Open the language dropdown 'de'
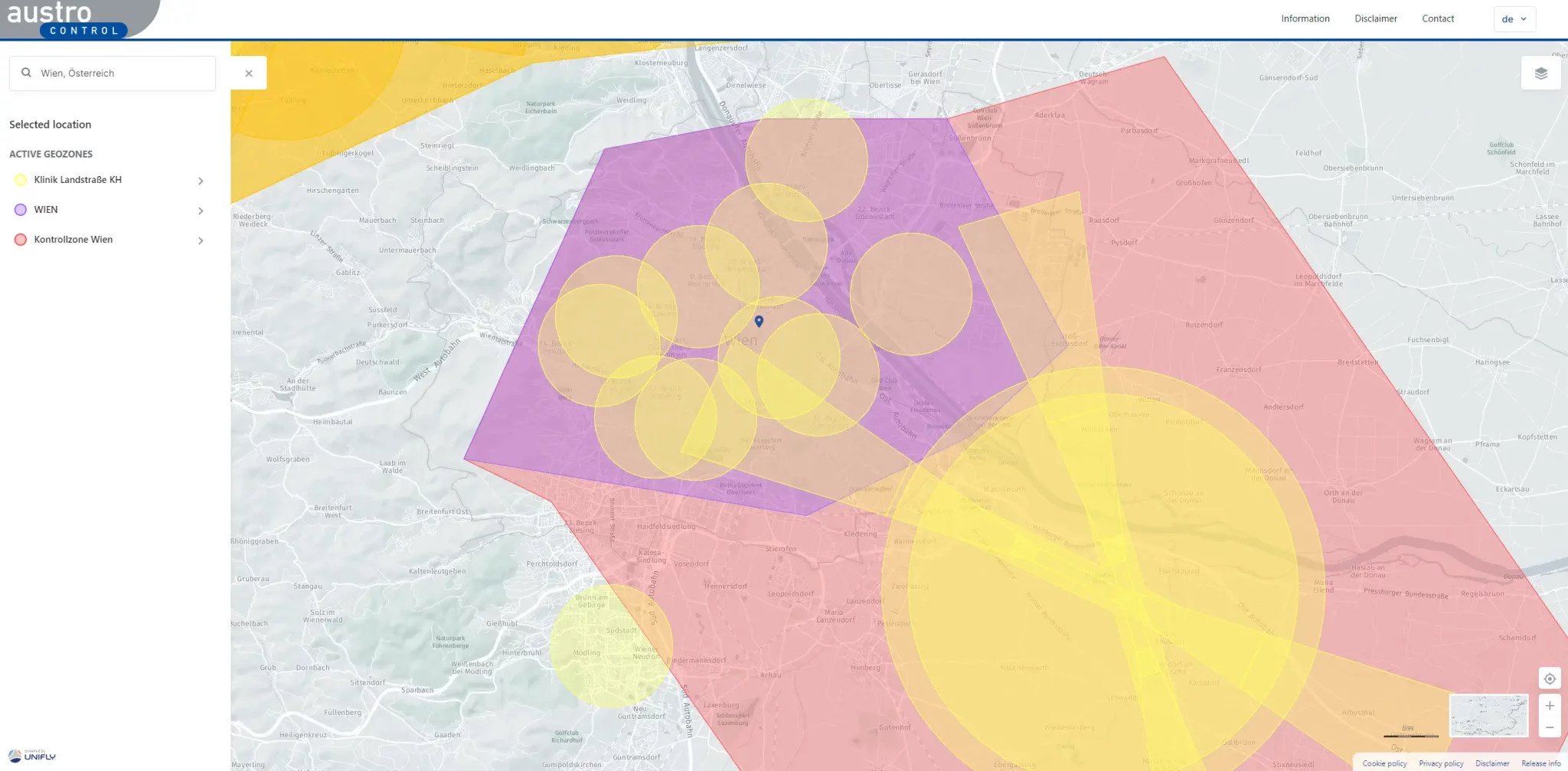 (1514, 19)
